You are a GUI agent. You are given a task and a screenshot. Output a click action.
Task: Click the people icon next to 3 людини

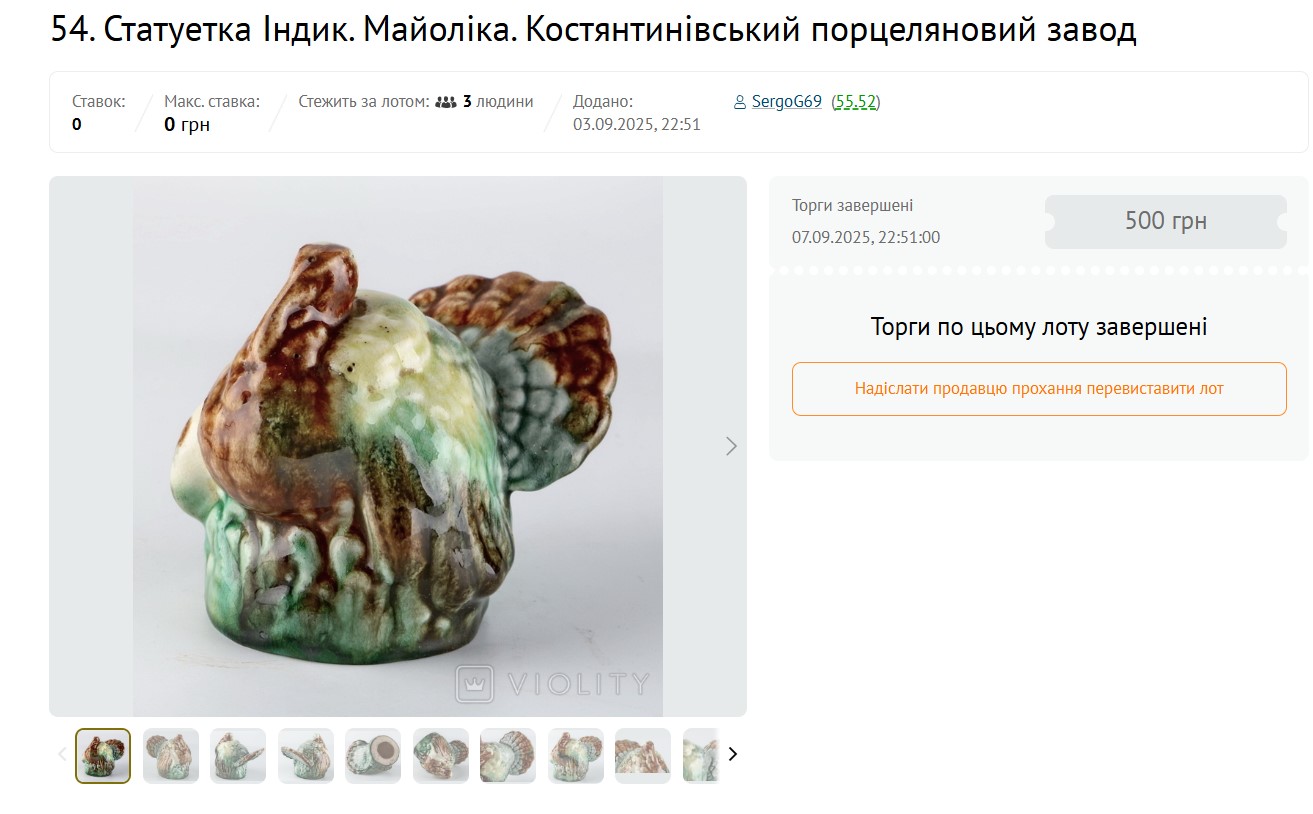(446, 102)
